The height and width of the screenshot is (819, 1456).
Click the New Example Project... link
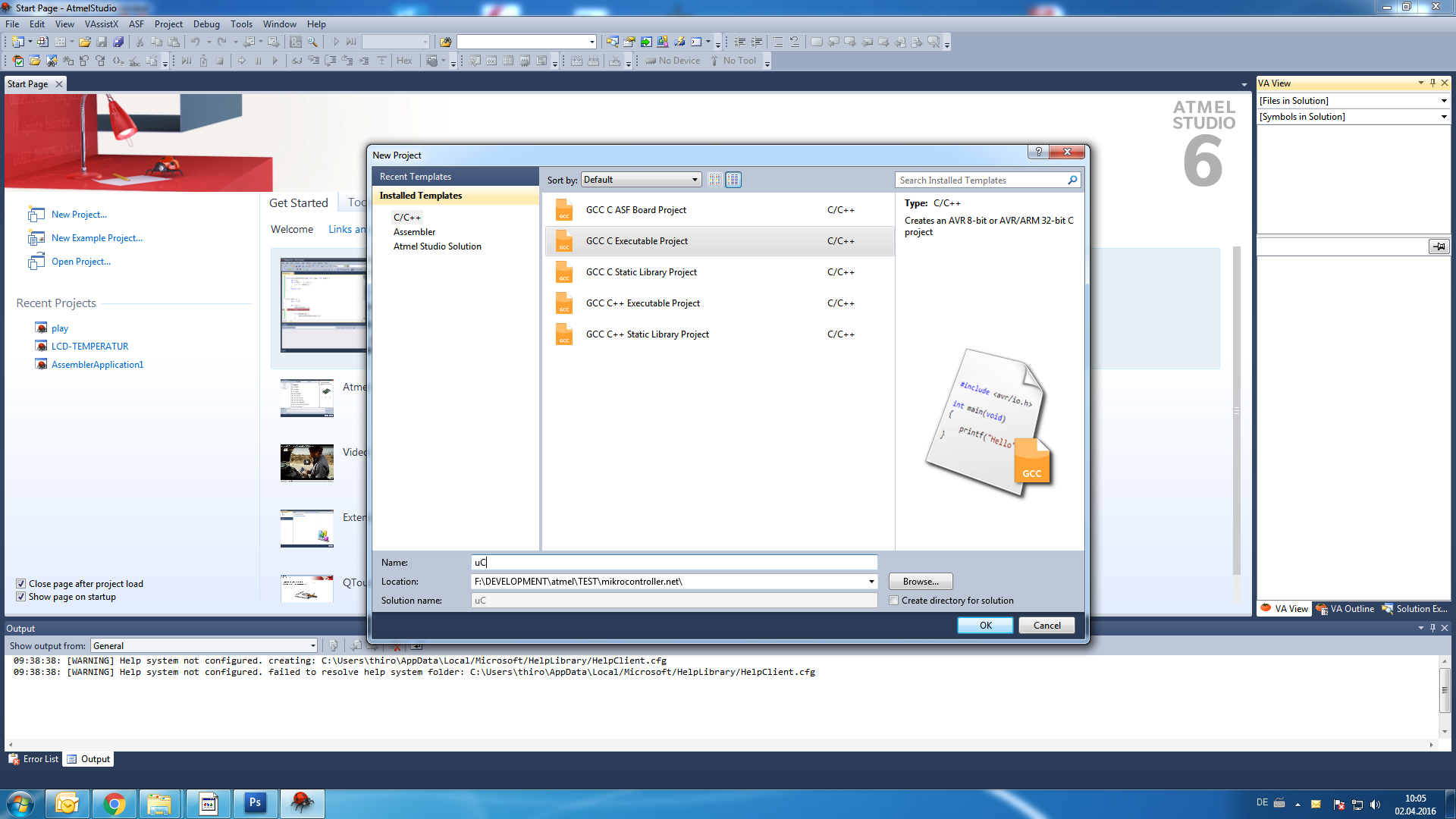97,238
